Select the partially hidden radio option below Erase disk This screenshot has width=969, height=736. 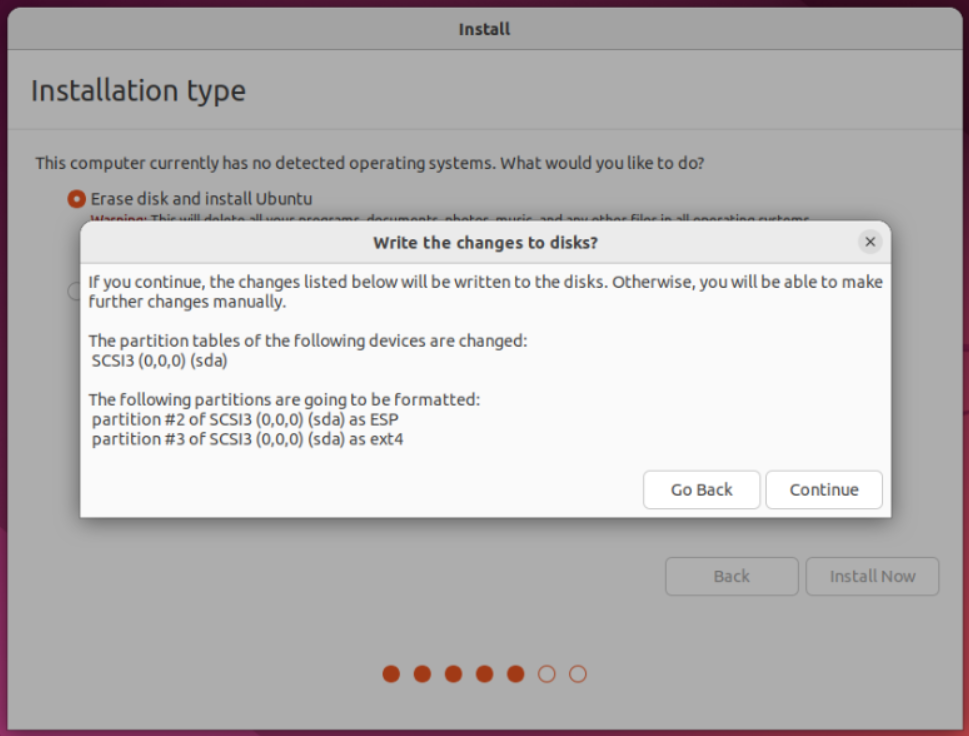74,291
